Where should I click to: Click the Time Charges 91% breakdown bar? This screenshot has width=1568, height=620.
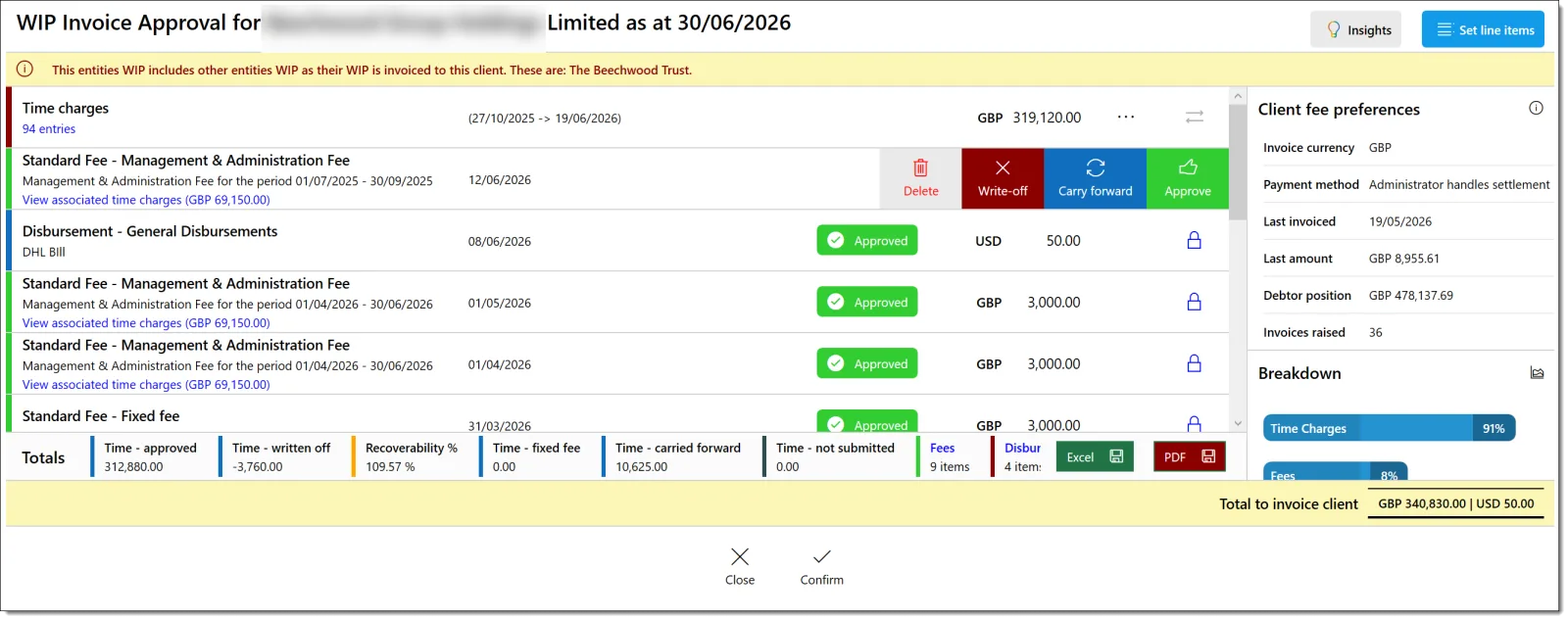pos(1389,428)
